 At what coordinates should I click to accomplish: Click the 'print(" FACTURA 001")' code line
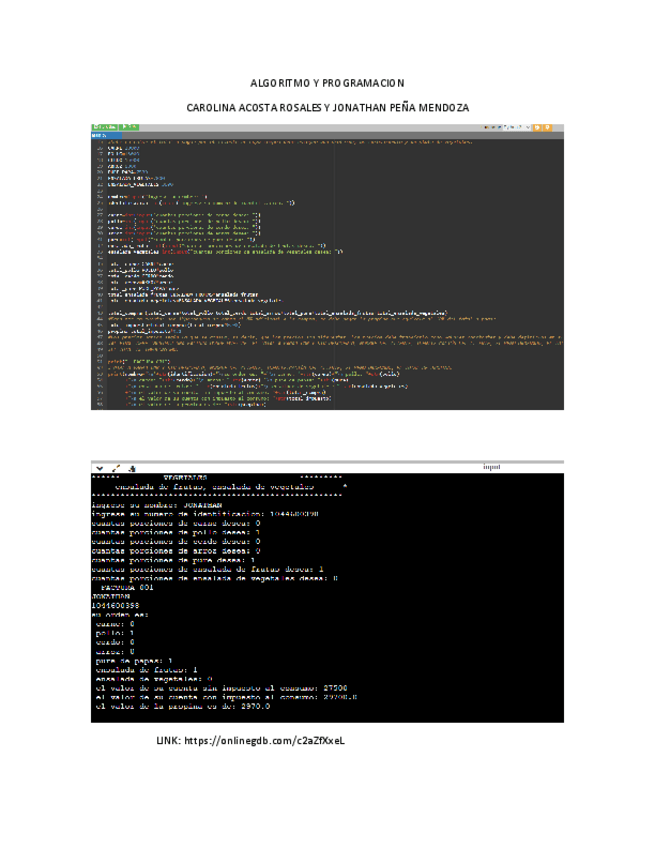[x=139, y=361]
